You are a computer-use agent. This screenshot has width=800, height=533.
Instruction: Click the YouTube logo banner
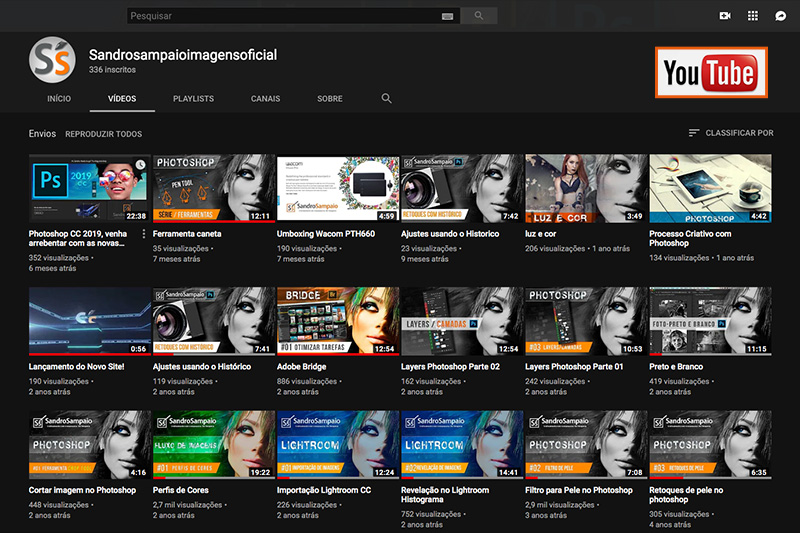(711, 72)
